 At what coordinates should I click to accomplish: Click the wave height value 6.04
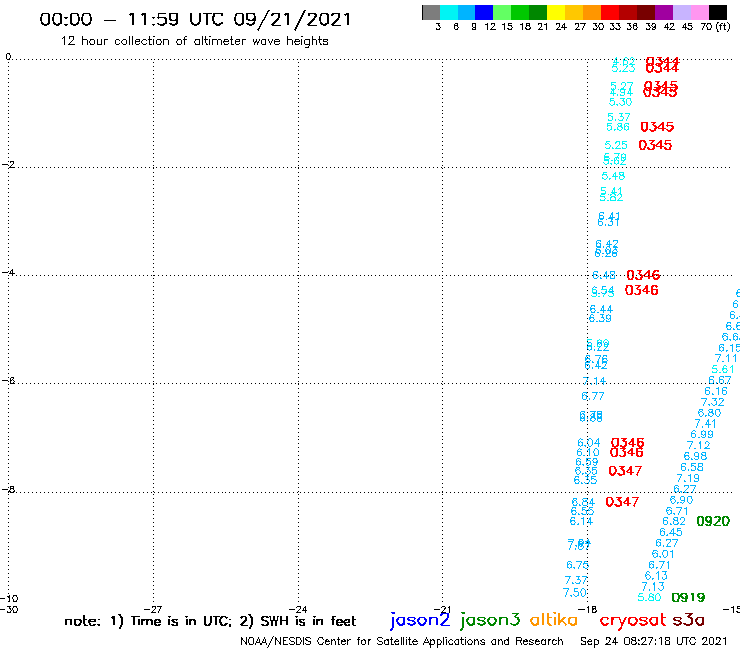[x=589, y=443]
